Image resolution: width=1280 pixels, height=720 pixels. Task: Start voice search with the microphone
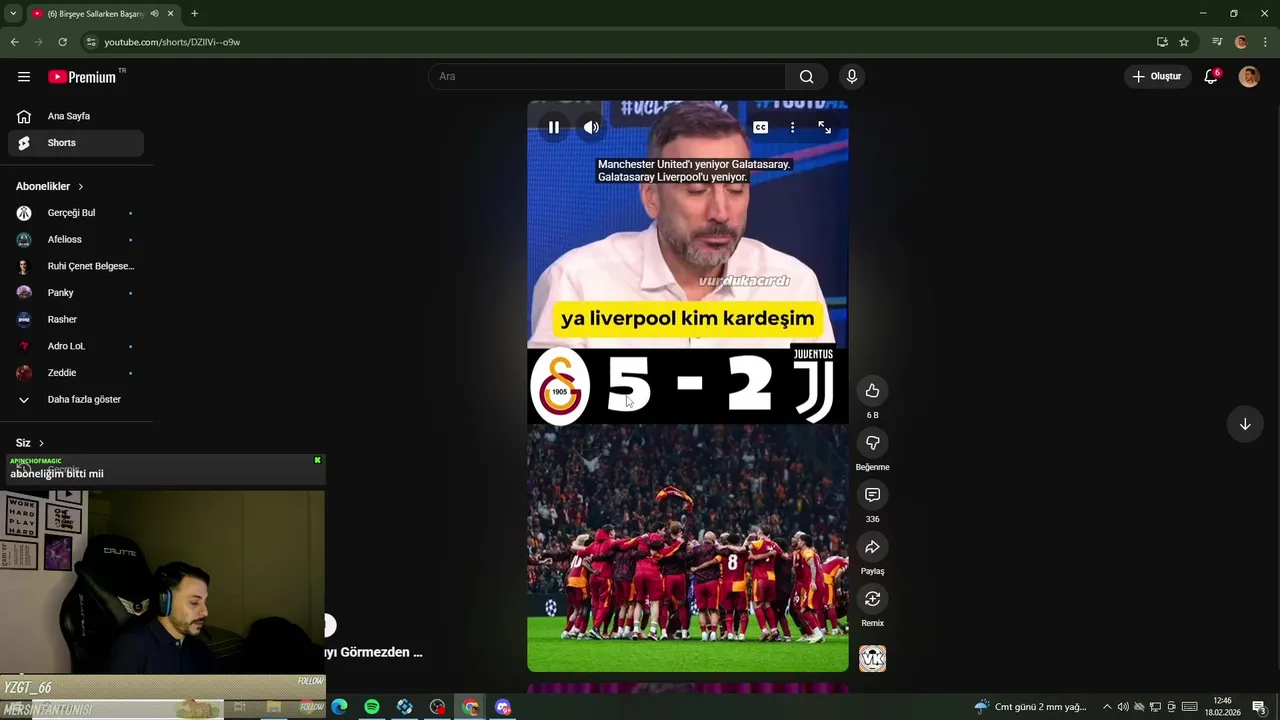pyautogui.click(x=852, y=77)
